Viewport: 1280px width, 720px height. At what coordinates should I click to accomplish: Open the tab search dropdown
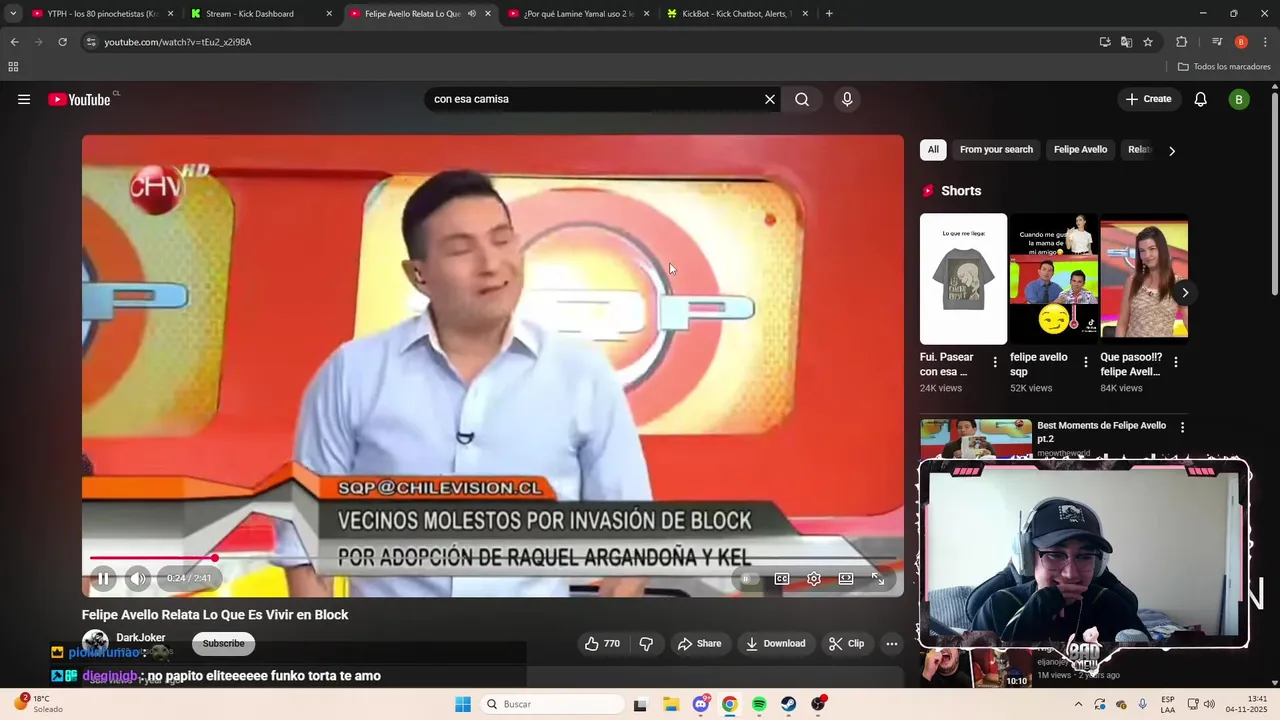click(x=13, y=14)
